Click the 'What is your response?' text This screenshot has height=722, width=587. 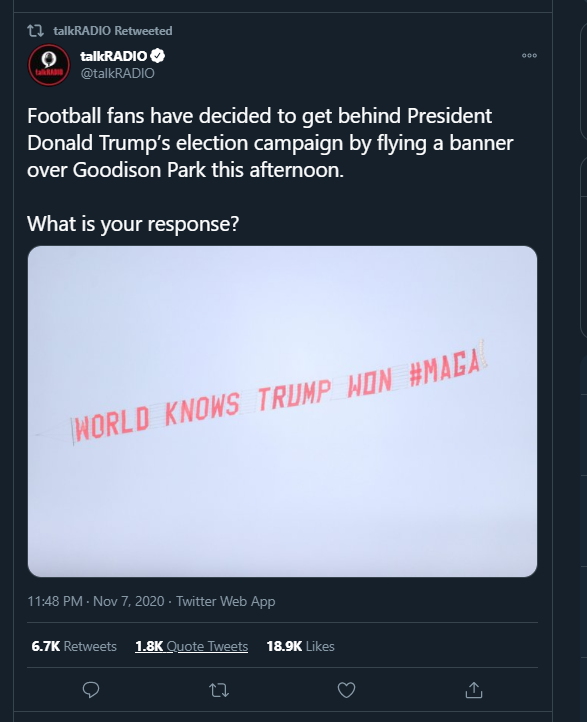click(133, 224)
